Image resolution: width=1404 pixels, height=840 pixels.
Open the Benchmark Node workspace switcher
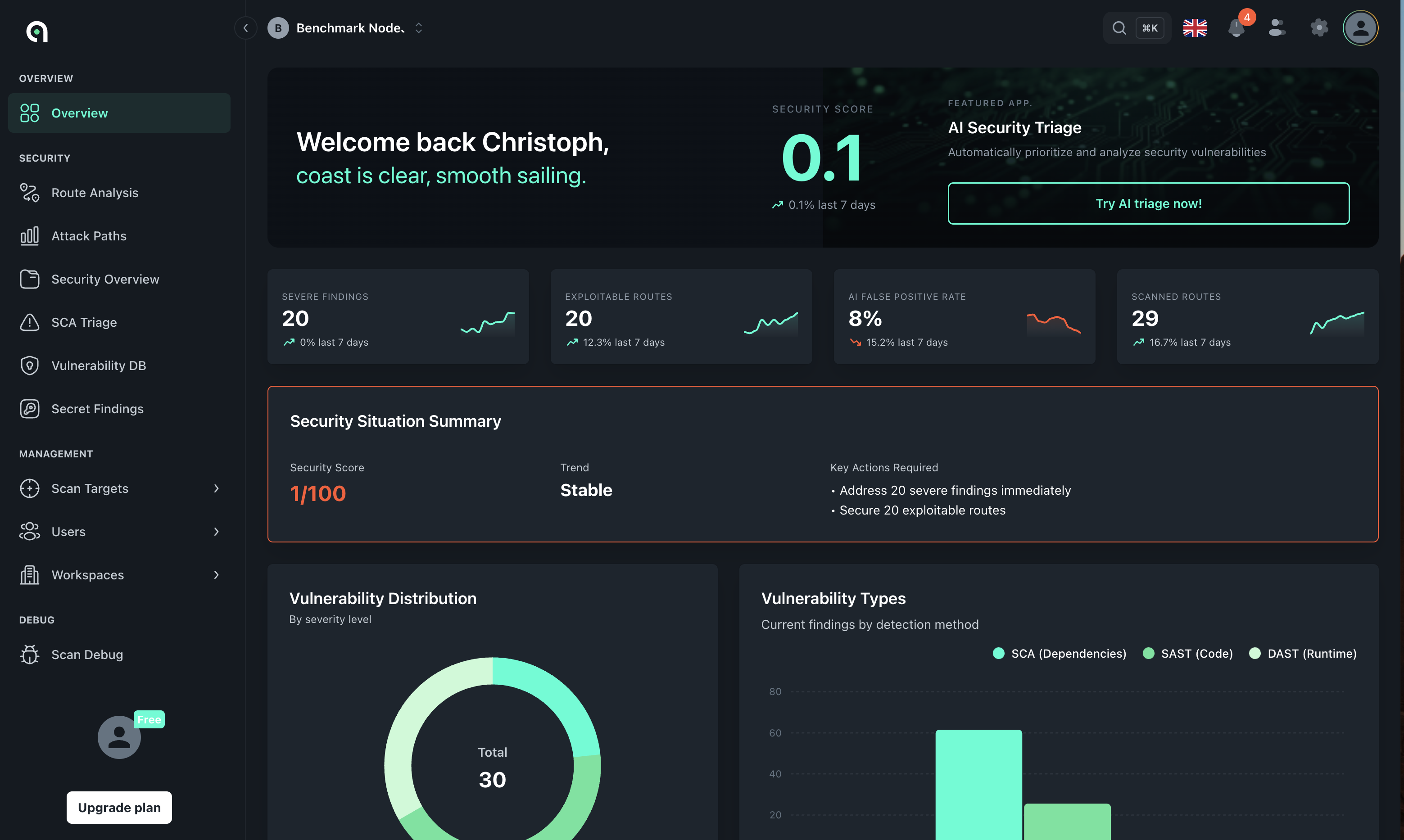345,28
